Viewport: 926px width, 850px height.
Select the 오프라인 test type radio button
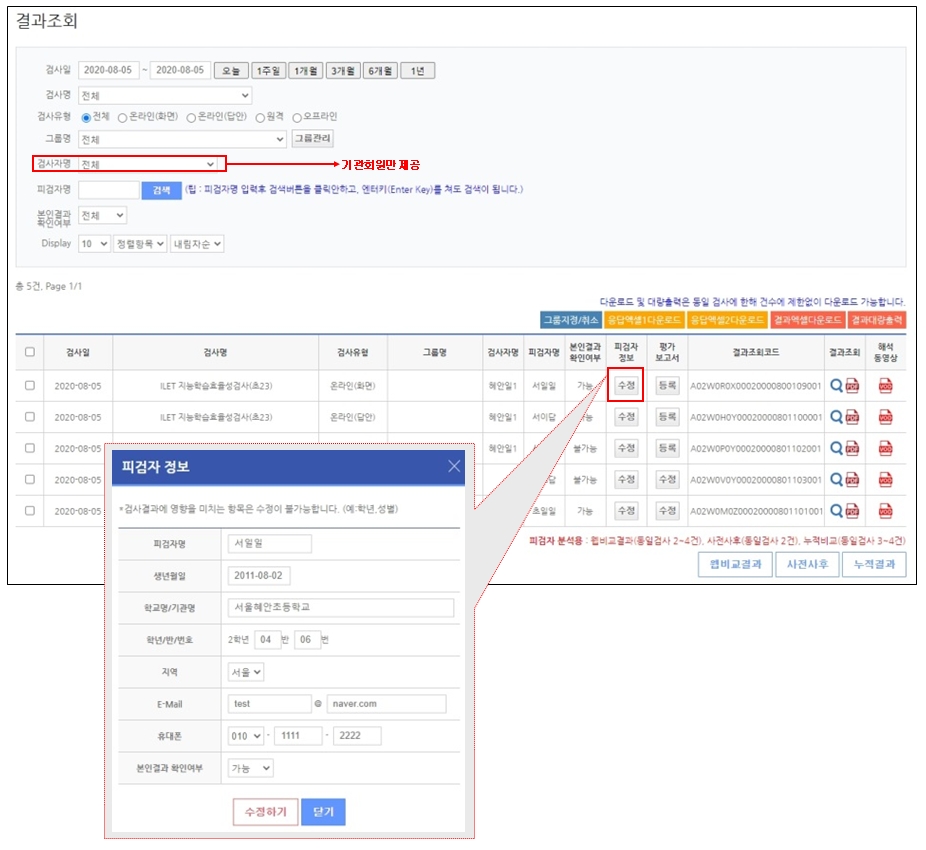tap(297, 117)
